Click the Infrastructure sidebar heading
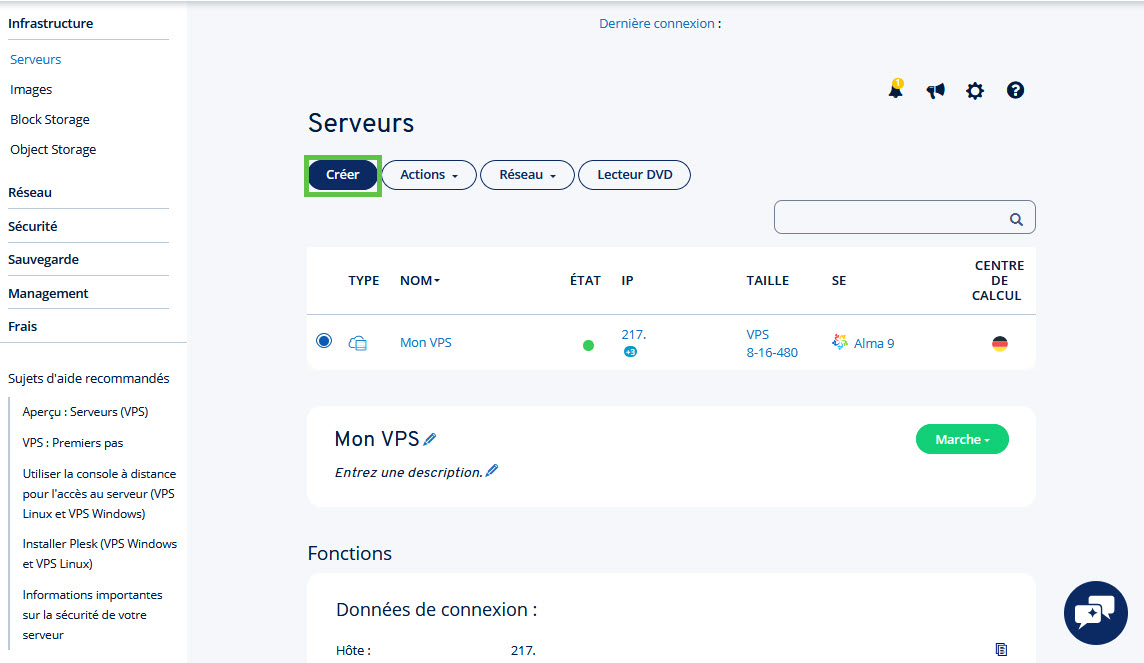The width and height of the screenshot is (1144, 663). pyautogui.click(x=50, y=23)
